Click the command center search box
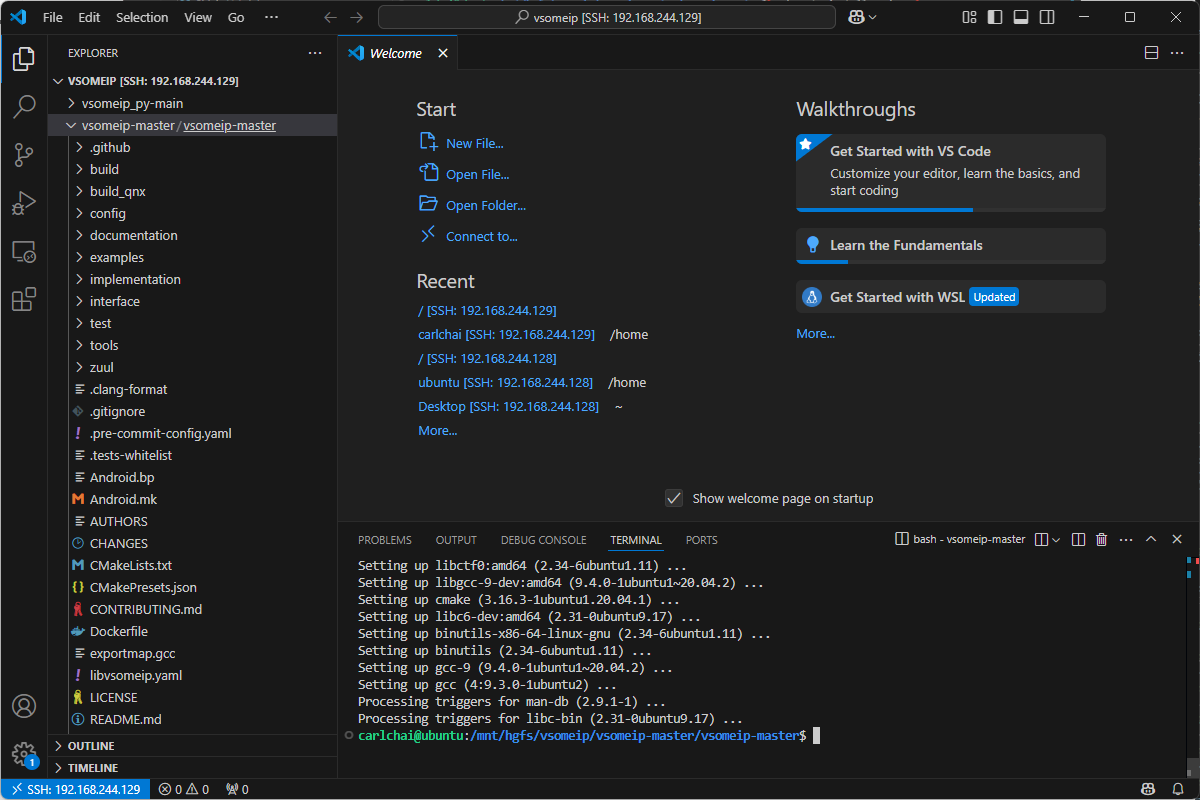The height and width of the screenshot is (800, 1200). (x=607, y=17)
